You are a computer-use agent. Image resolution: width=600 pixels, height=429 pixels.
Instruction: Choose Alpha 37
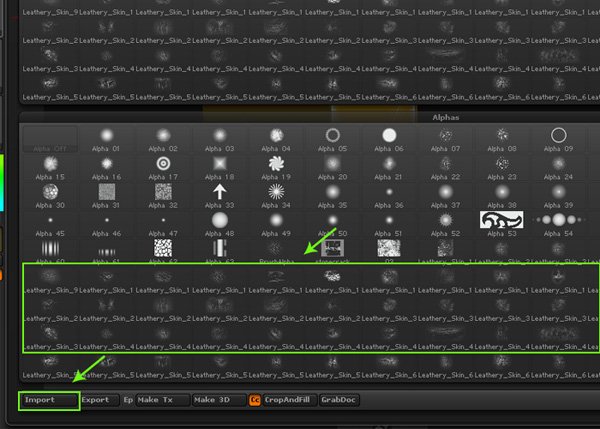445,197
